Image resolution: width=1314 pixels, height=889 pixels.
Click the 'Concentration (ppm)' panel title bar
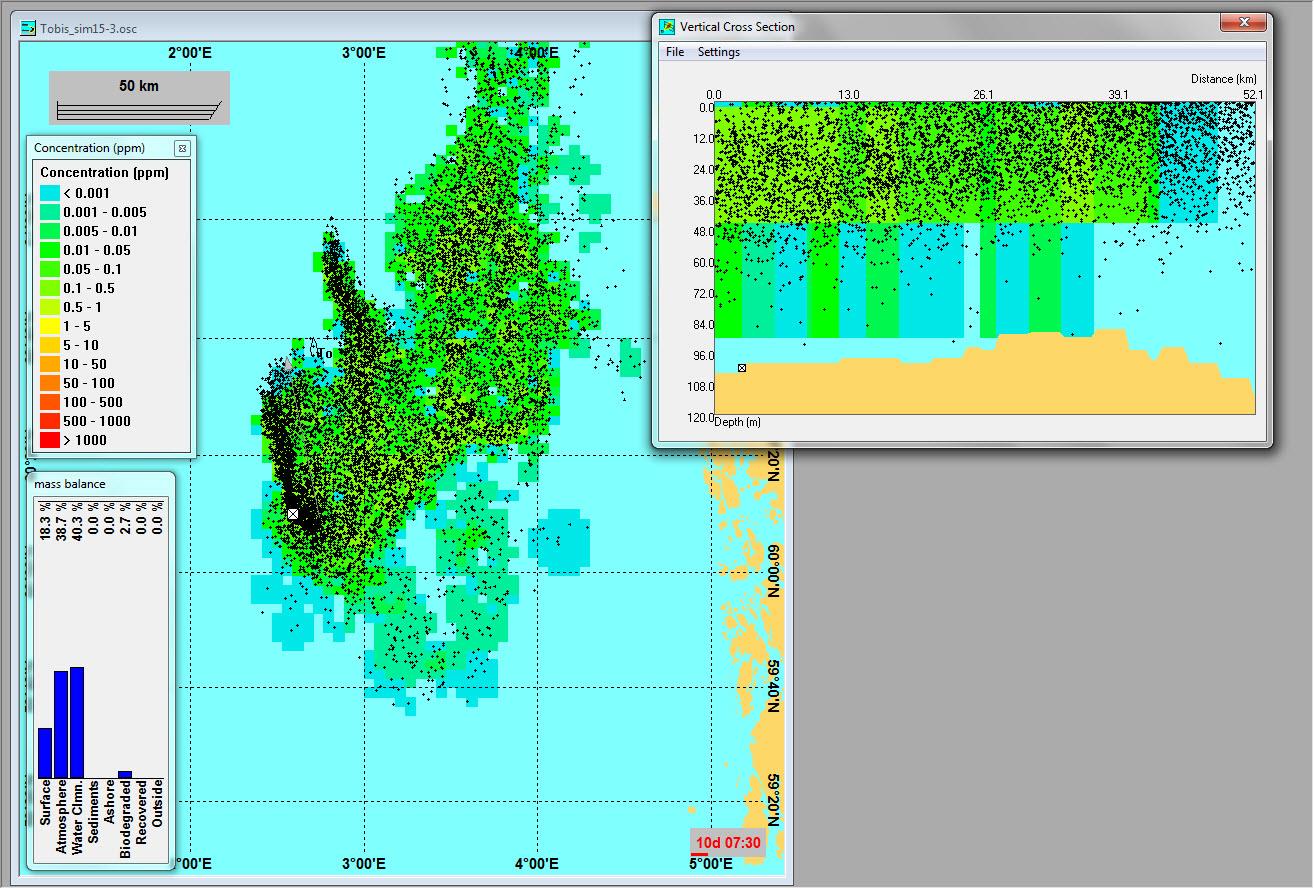[x=110, y=148]
